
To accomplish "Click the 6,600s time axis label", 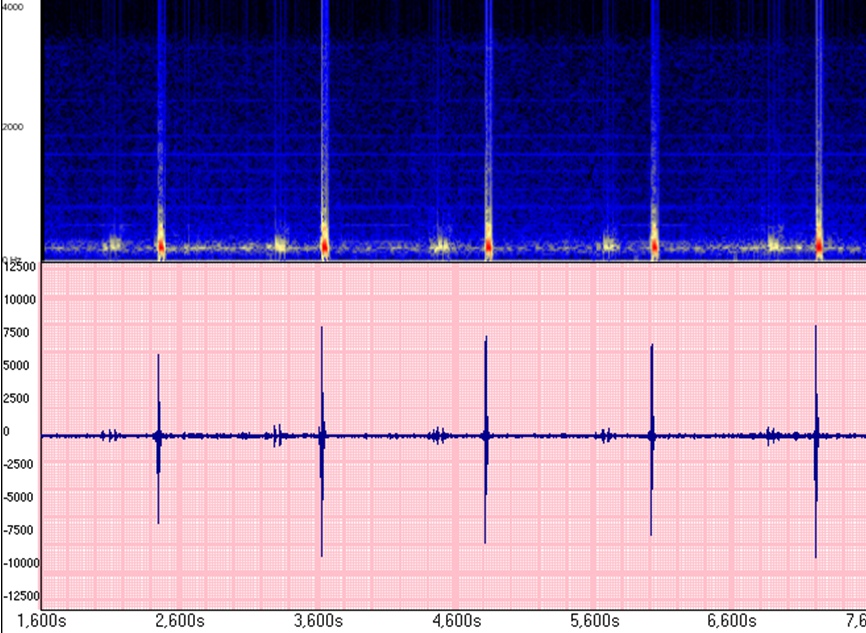I will click(730, 620).
